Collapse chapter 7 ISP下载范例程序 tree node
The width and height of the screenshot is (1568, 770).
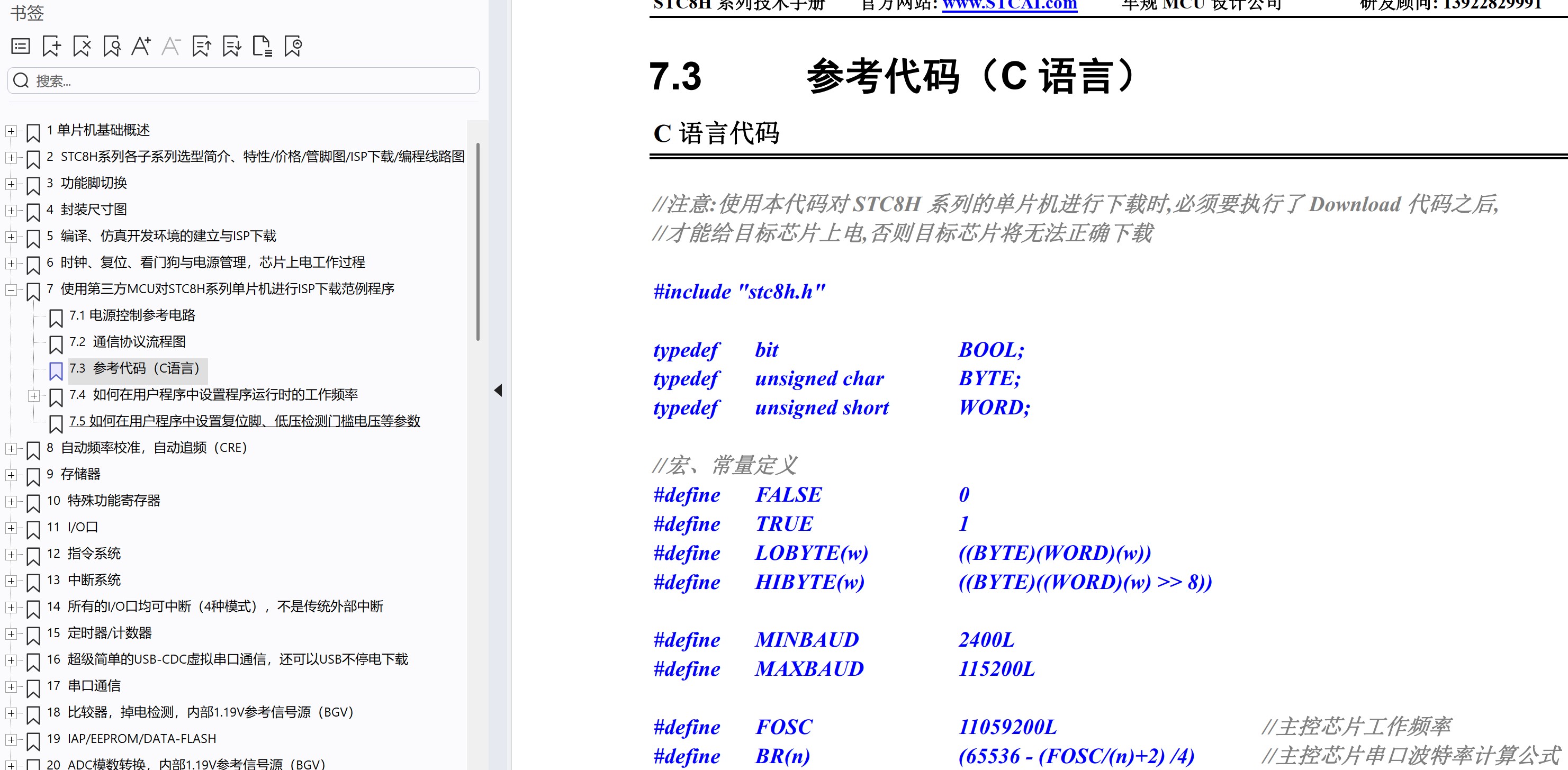11,291
